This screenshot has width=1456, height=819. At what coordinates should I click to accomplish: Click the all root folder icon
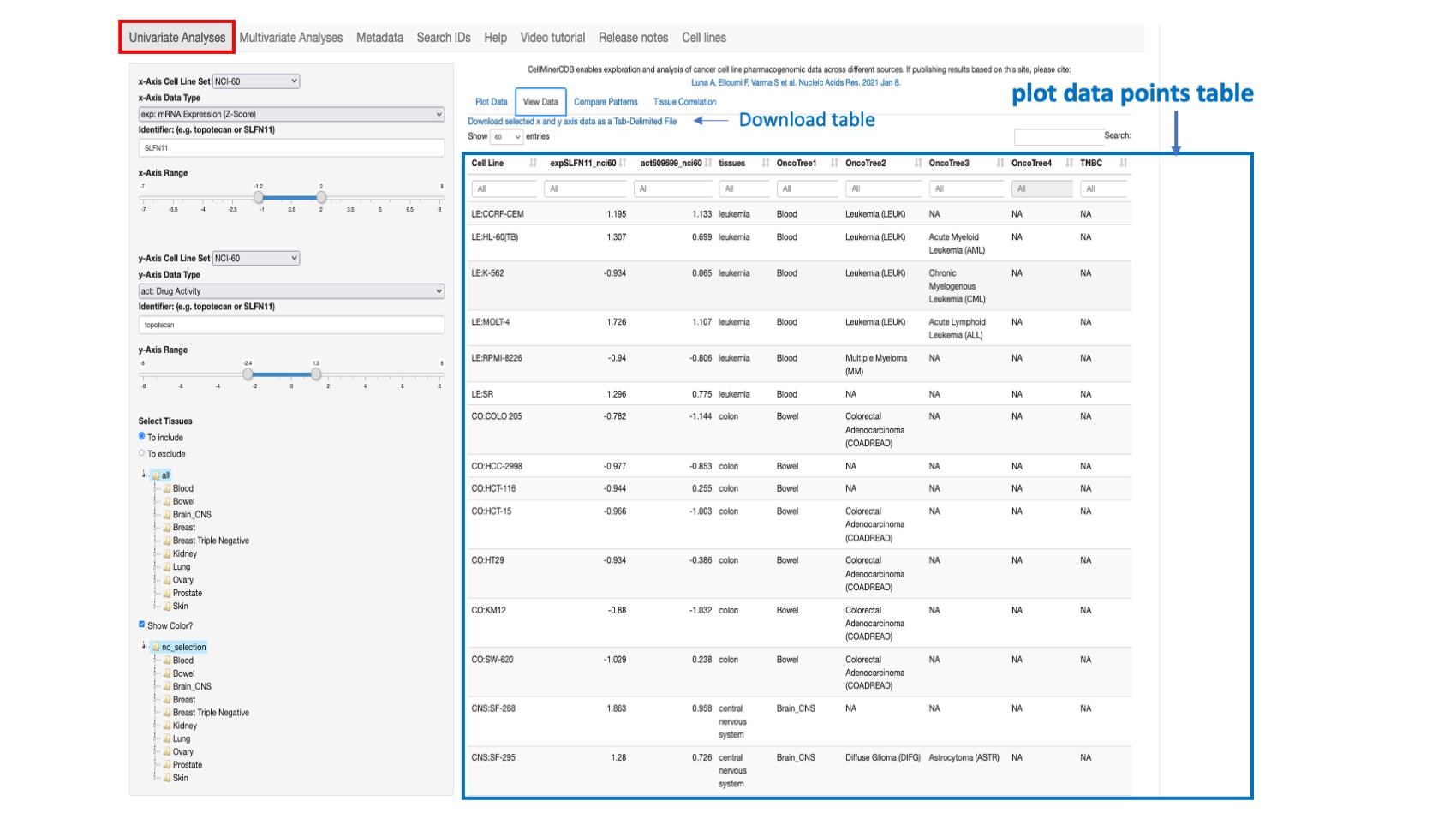point(156,475)
